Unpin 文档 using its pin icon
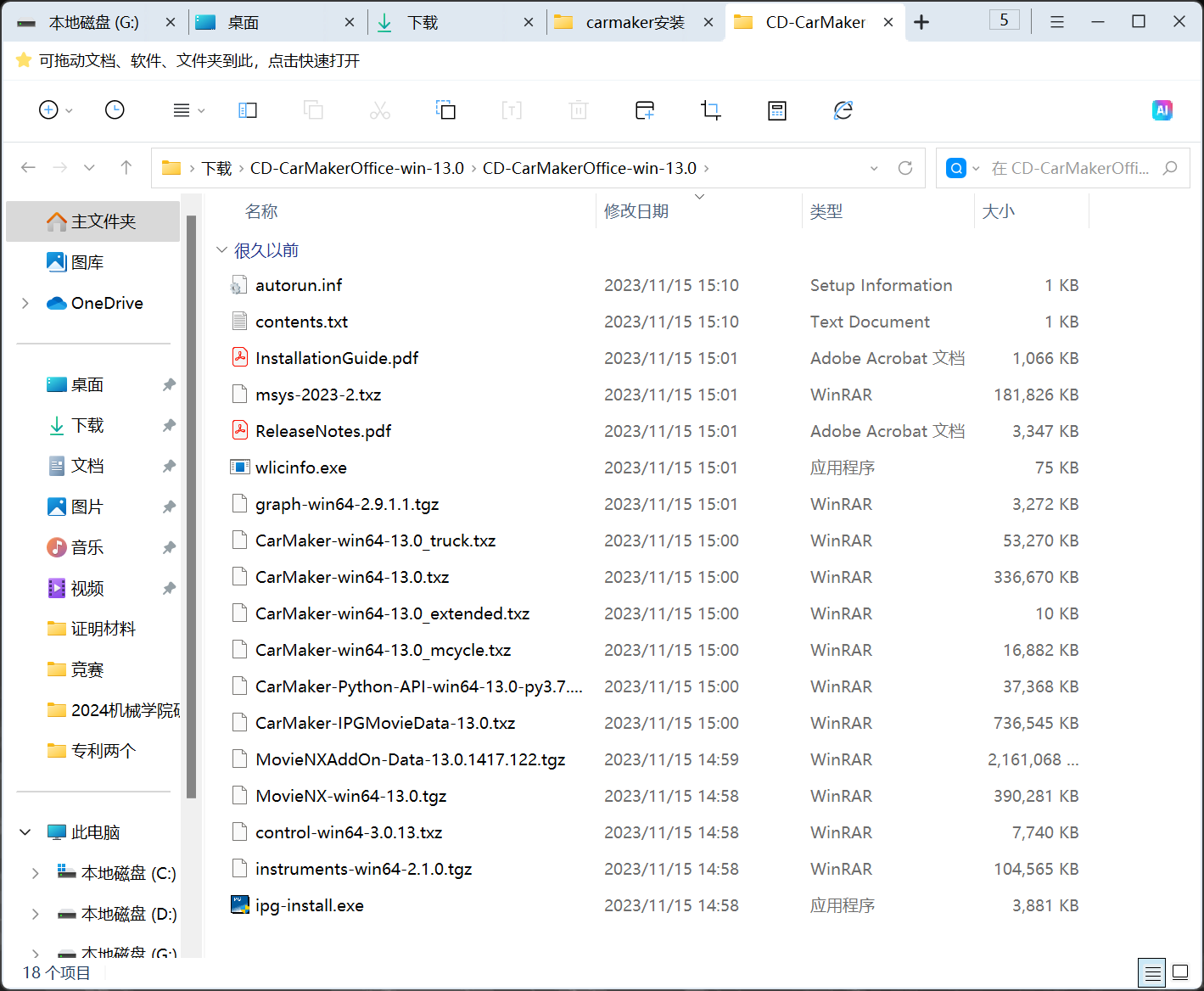1204x991 pixels. 169,466
